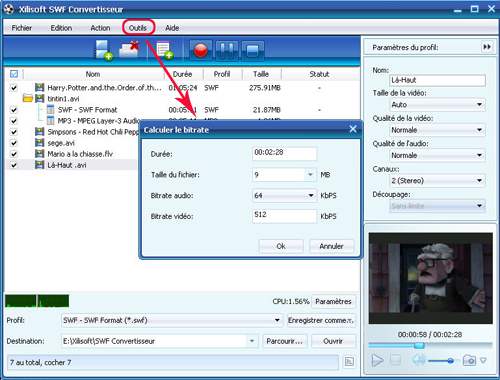Take a snapshot with the camera icon

coord(469,360)
